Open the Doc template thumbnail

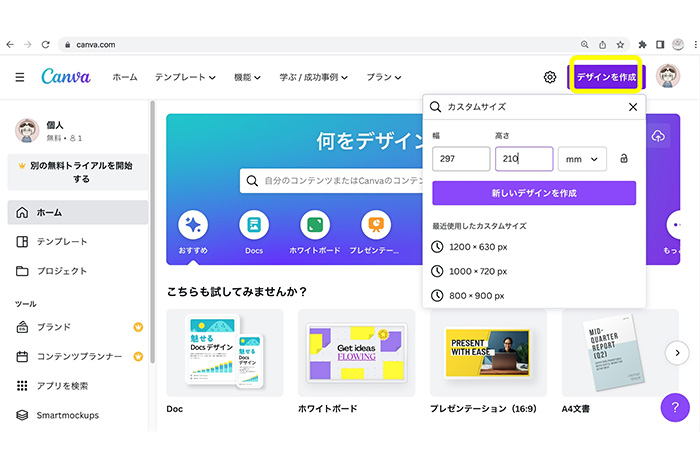(225, 353)
